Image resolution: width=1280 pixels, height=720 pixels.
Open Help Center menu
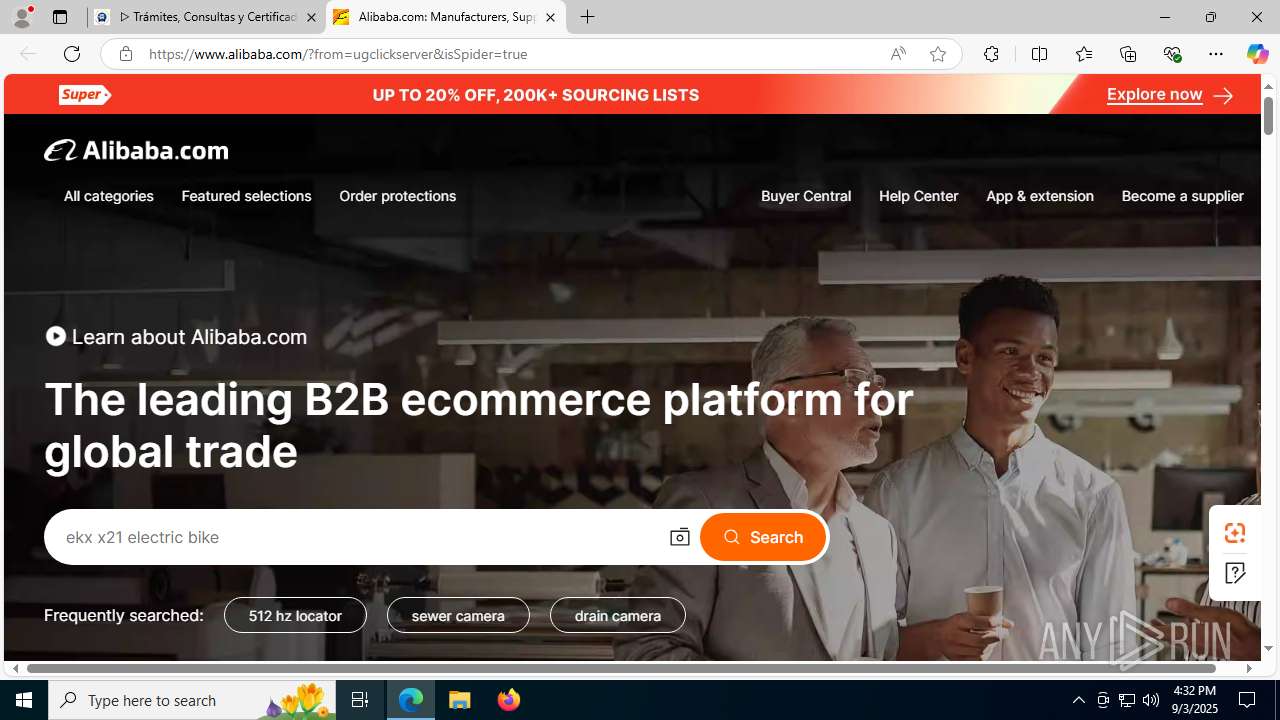pyautogui.click(x=918, y=196)
